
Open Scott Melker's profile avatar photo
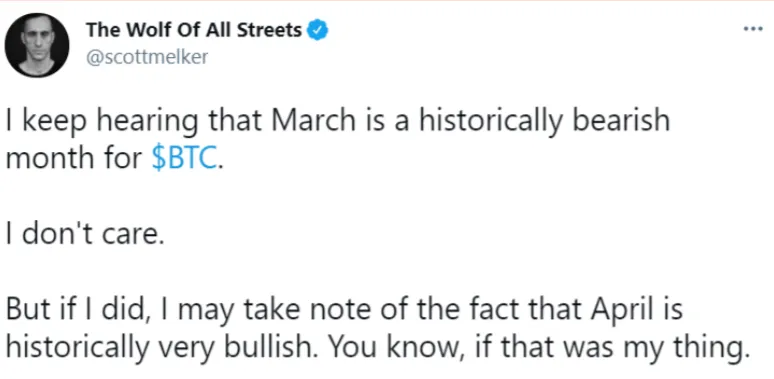(37, 45)
